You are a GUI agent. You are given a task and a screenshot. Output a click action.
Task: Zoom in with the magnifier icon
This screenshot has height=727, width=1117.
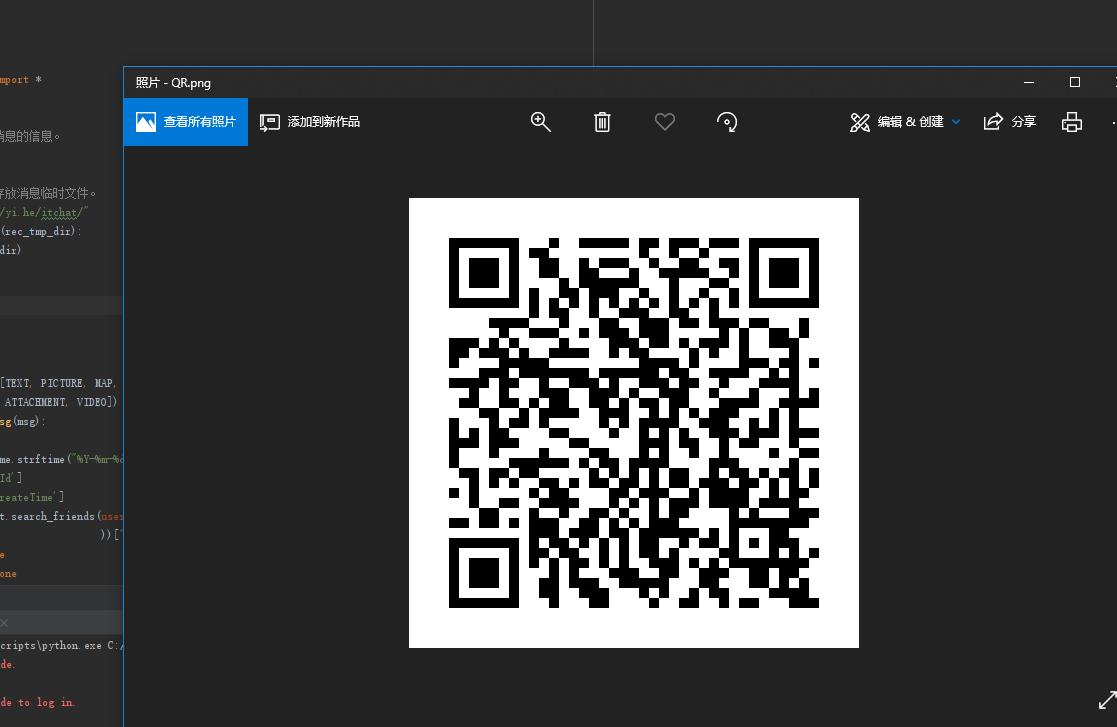click(x=541, y=122)
